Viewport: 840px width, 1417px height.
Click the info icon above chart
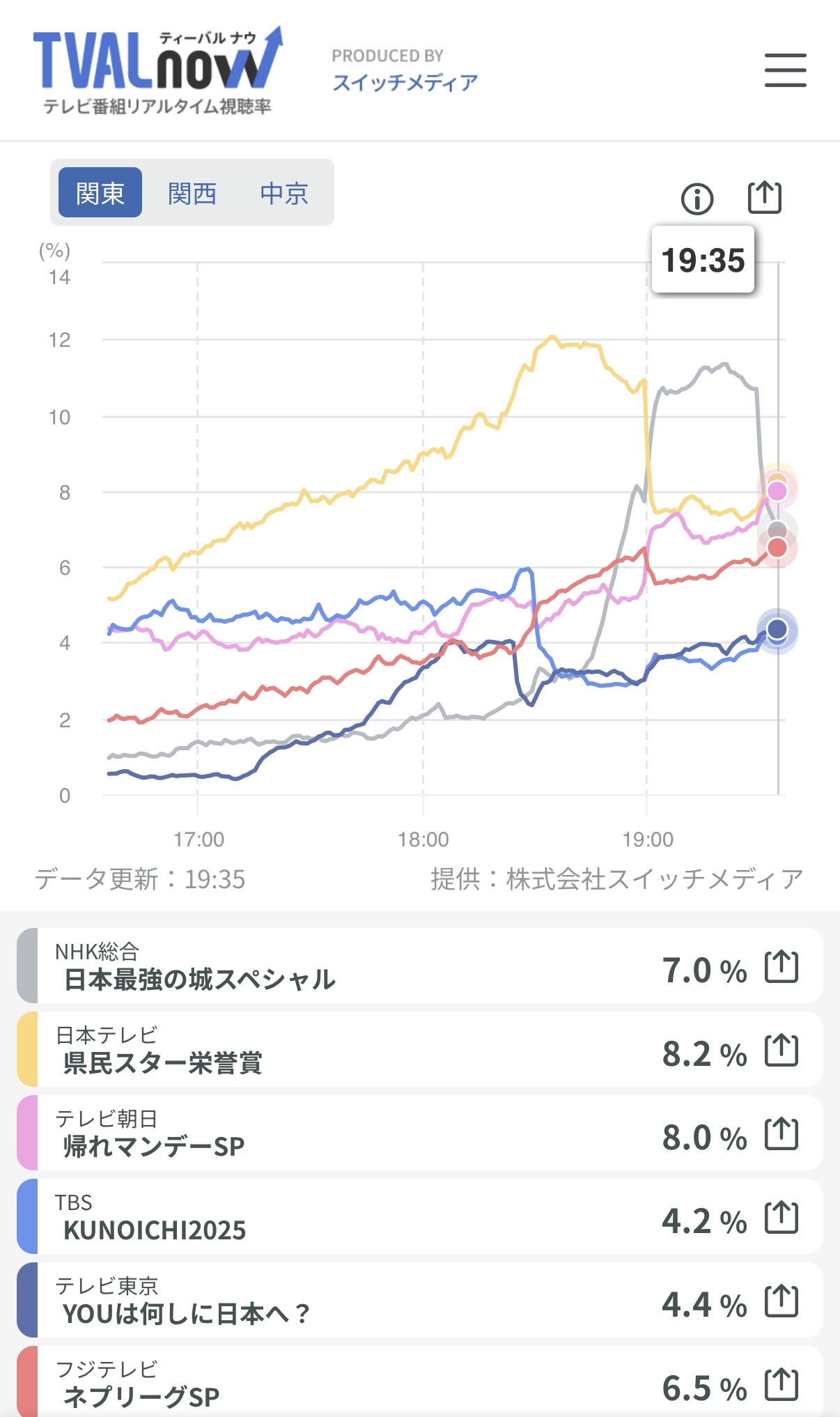point(697,199)
